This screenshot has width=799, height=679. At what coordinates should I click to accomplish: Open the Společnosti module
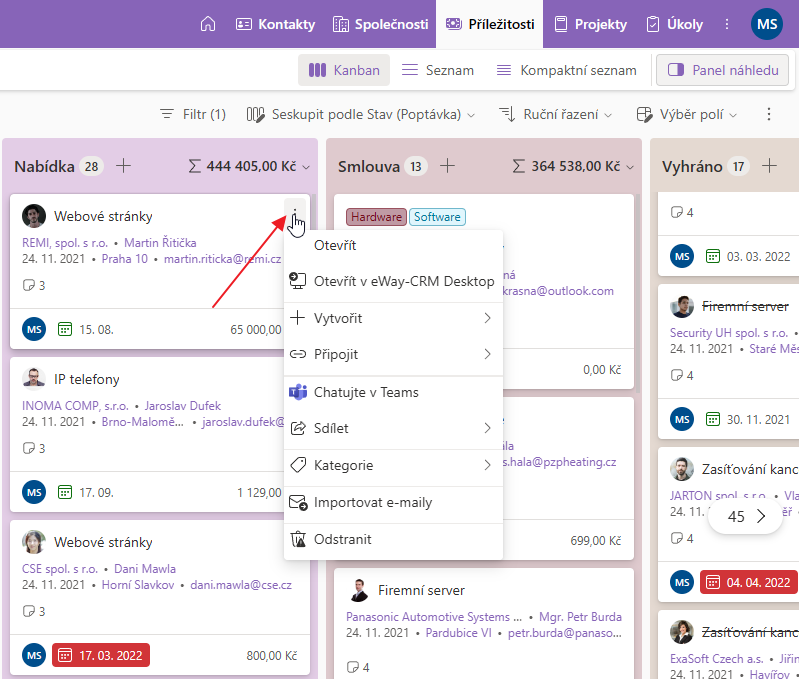pos(380,24)
